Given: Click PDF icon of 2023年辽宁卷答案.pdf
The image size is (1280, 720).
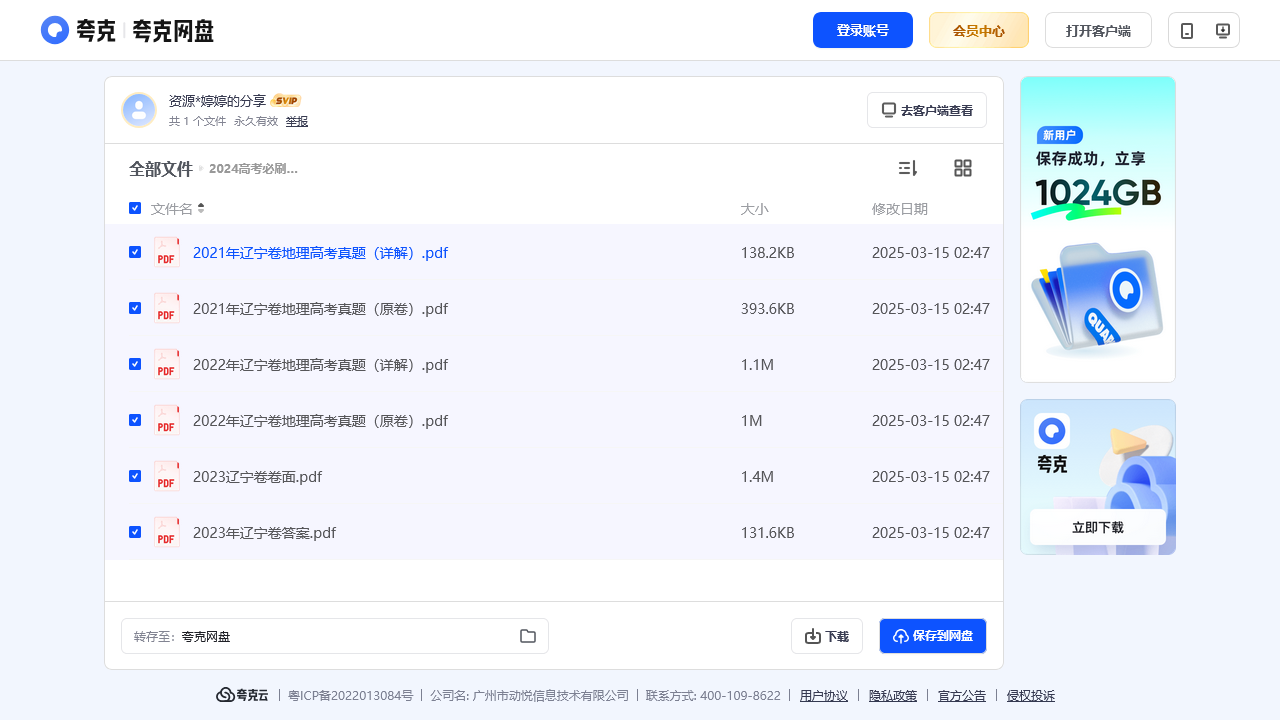Looking at the screenshot, I should 167,532.
